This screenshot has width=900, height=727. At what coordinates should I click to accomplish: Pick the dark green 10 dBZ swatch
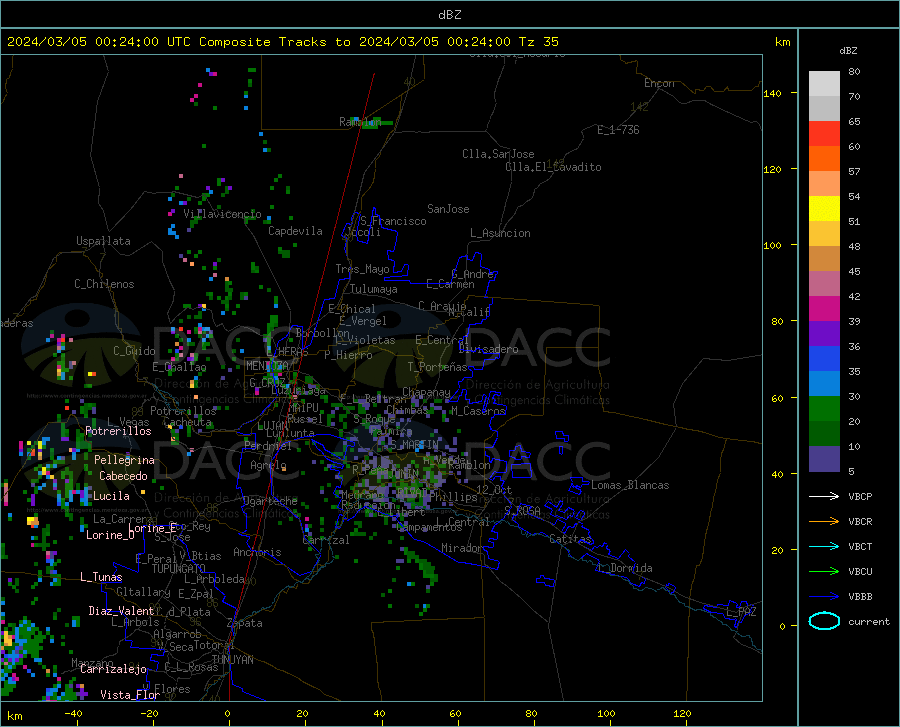tap(824, 434)
